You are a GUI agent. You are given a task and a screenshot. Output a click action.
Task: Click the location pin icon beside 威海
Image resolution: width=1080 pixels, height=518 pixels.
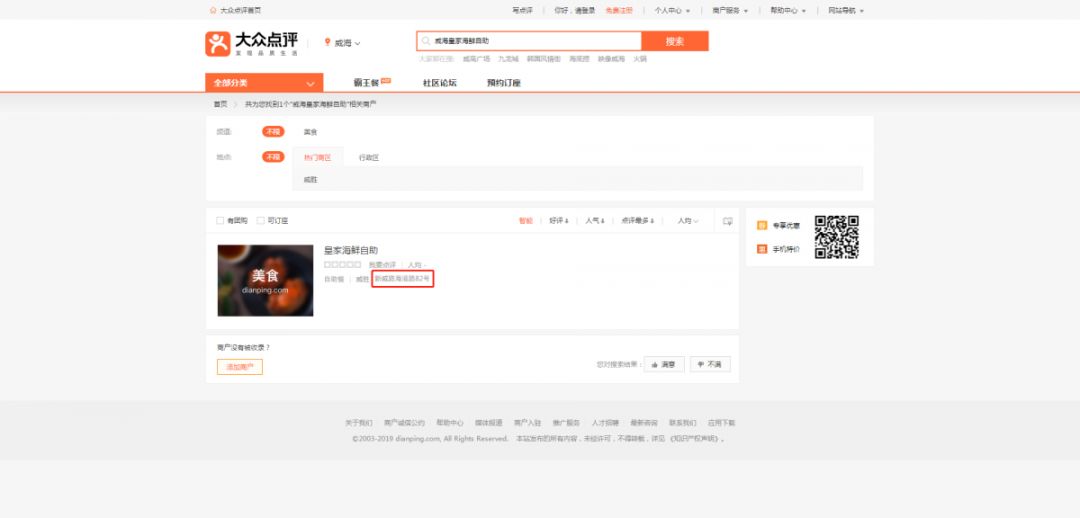pos(328,43)
